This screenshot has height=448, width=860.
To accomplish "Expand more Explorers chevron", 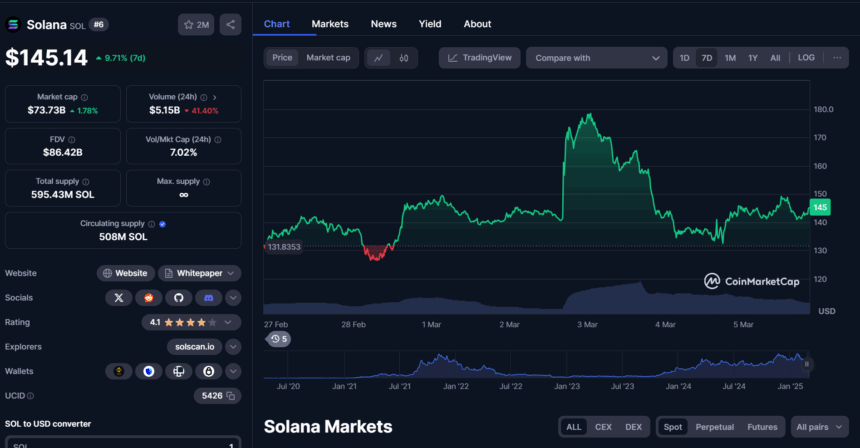I will coord(233,347).
